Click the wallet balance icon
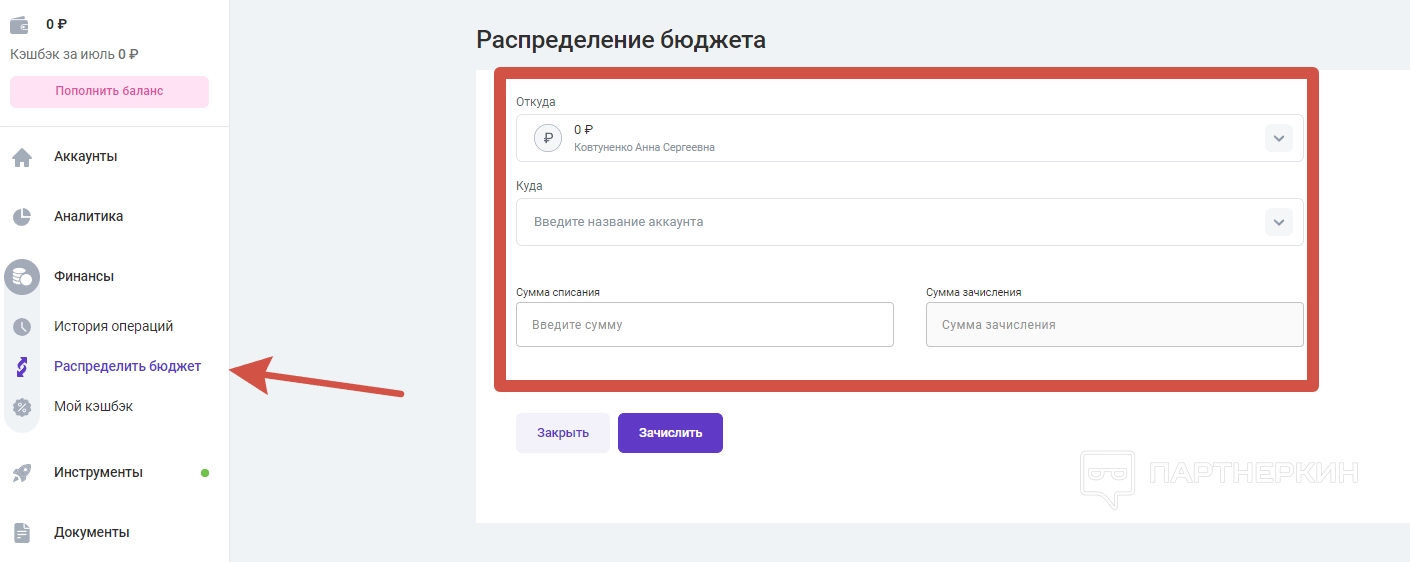This screenshot has height=562, width=1410. coord(20,25)
